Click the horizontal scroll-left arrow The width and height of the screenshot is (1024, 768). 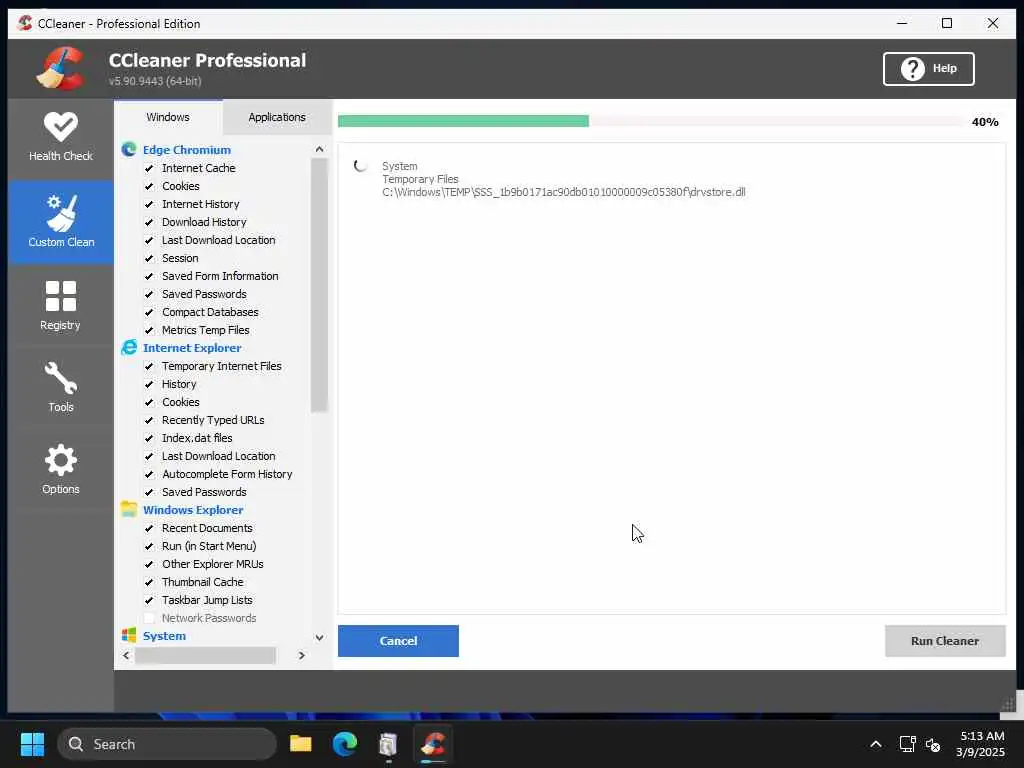click(126, 655)
